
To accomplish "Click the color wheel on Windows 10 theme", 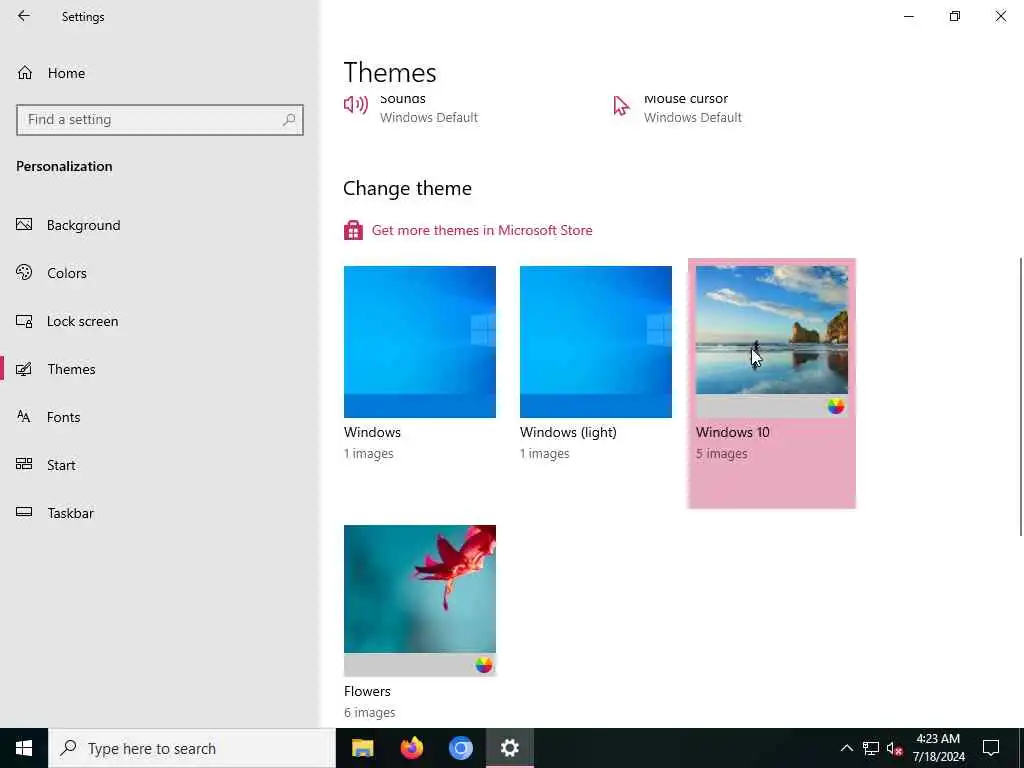I will pyautogui.click(x=835, y=406).
